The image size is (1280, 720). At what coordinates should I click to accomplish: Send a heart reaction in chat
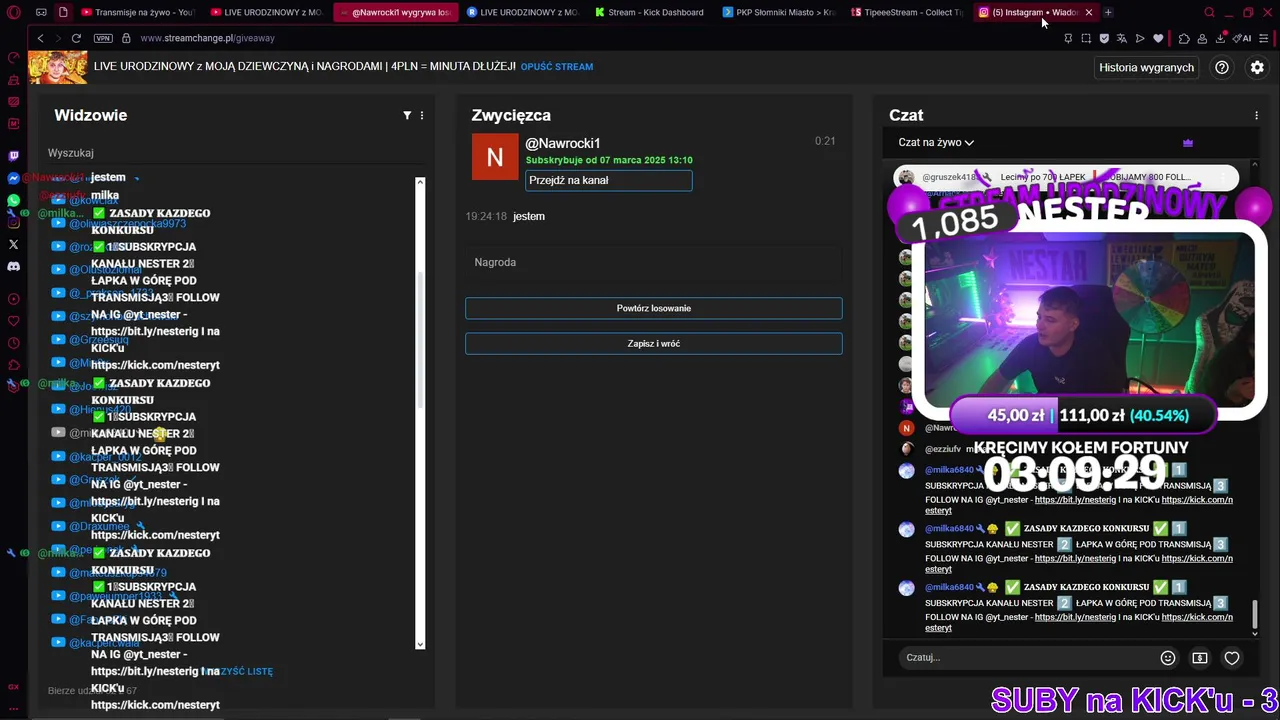pos(1232,657)
